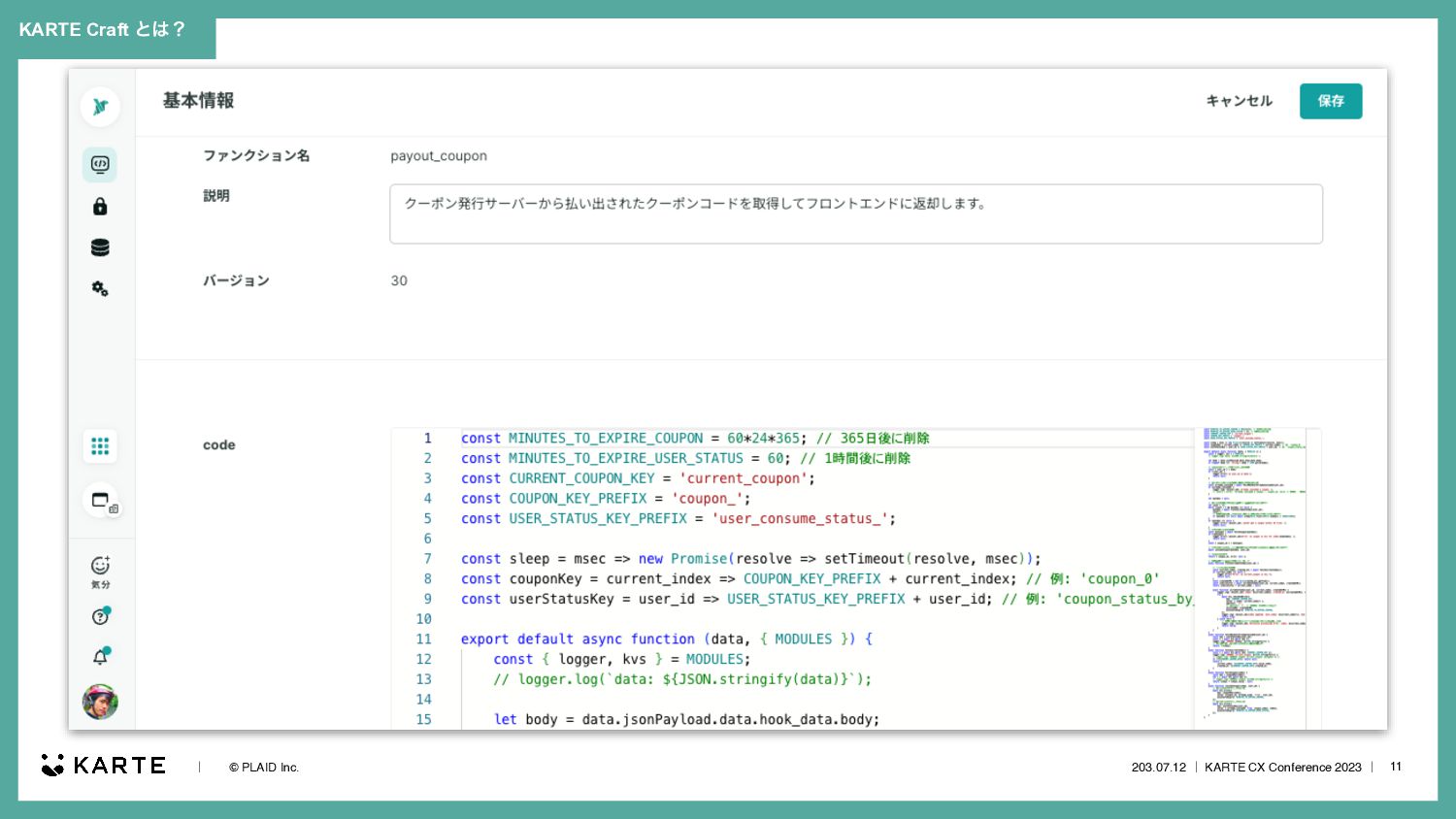Screen dimensions: 1456x819
Task: Open the user avatar profile picture
Action: click(100, 702)
